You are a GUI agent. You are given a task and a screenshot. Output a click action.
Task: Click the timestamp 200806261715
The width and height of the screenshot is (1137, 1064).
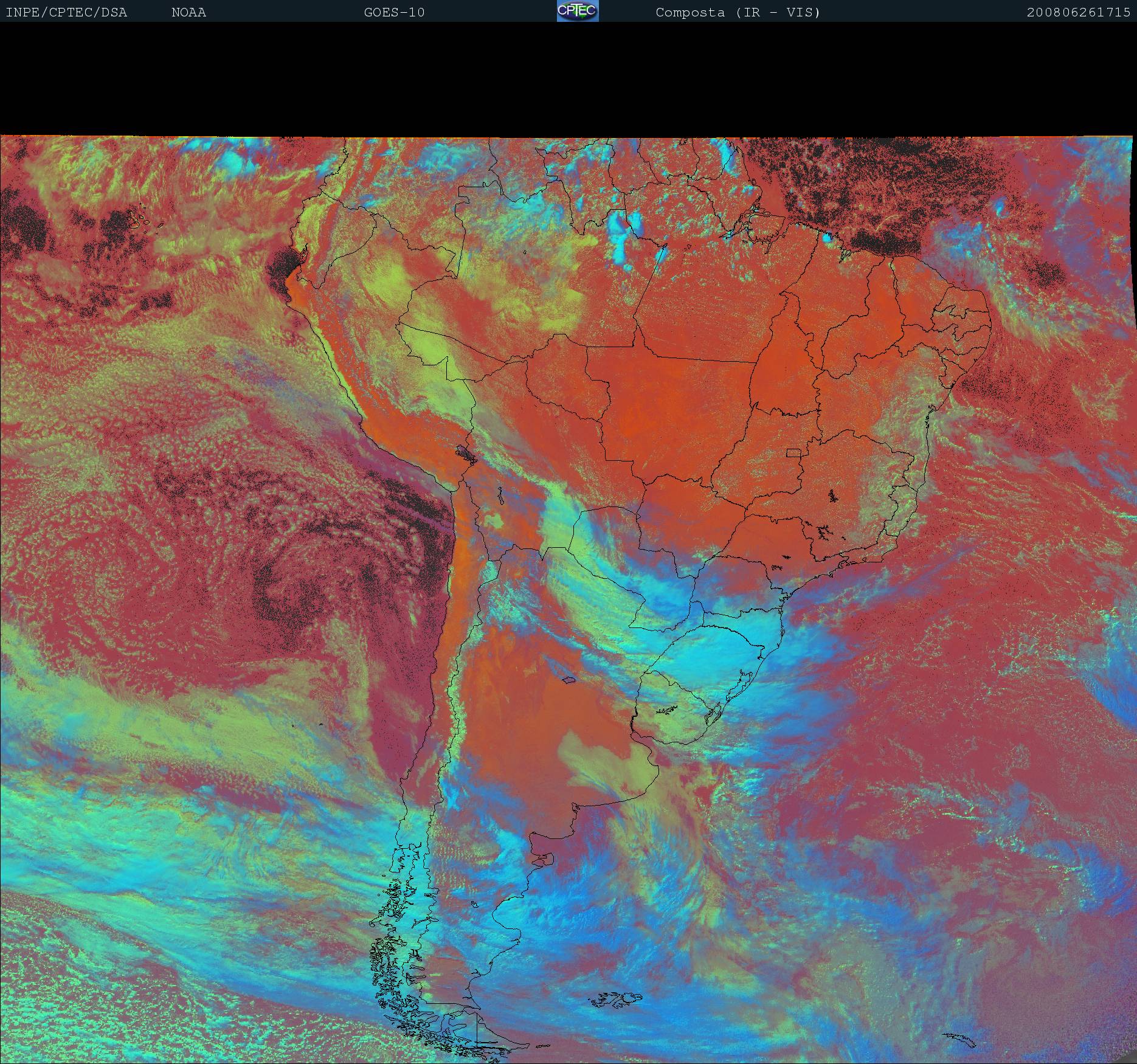pos(1079,12)
